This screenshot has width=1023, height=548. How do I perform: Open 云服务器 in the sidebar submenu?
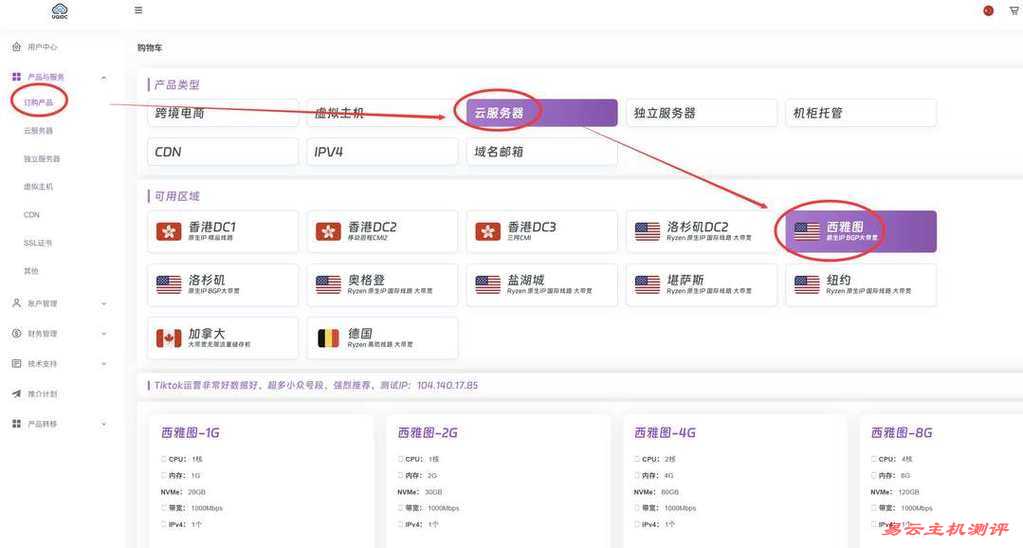point(38,130)
